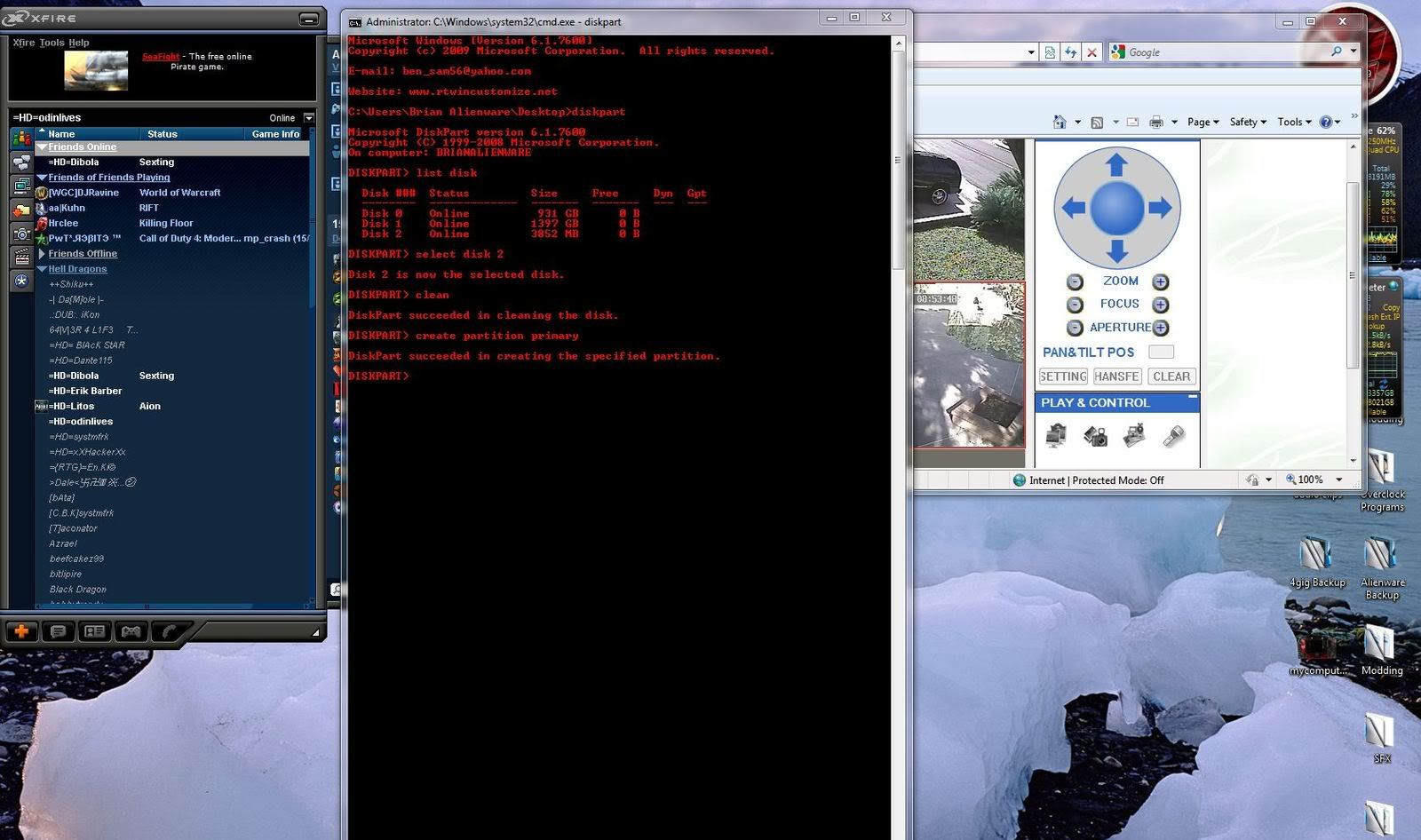Click the Internet Explorer Print icon
The width and height of the screenshot is (1421, 840).
(x=1155, y=122)
